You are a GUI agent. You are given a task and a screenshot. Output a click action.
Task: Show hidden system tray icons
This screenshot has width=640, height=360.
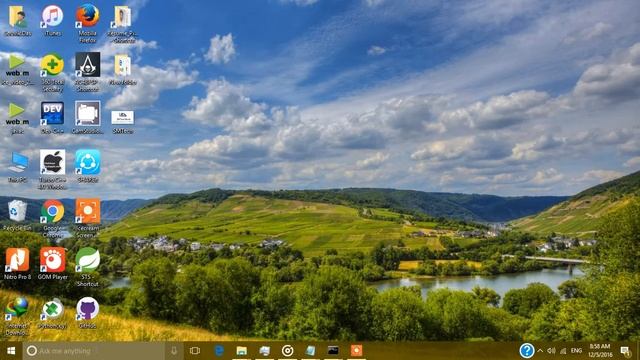click(x=540, y=351)
